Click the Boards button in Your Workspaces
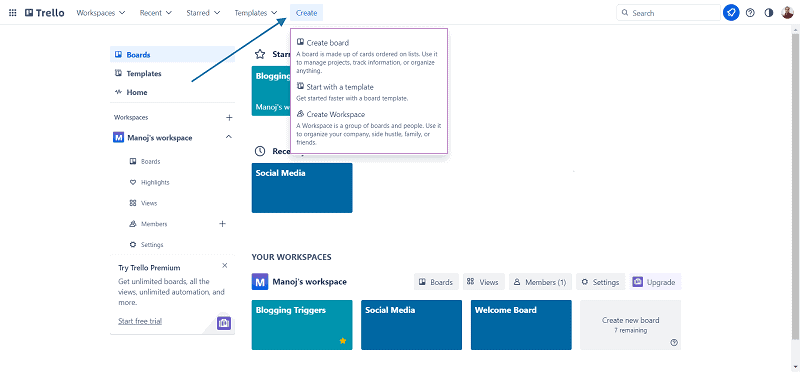800x372 pixels. [x=436, y=282]
